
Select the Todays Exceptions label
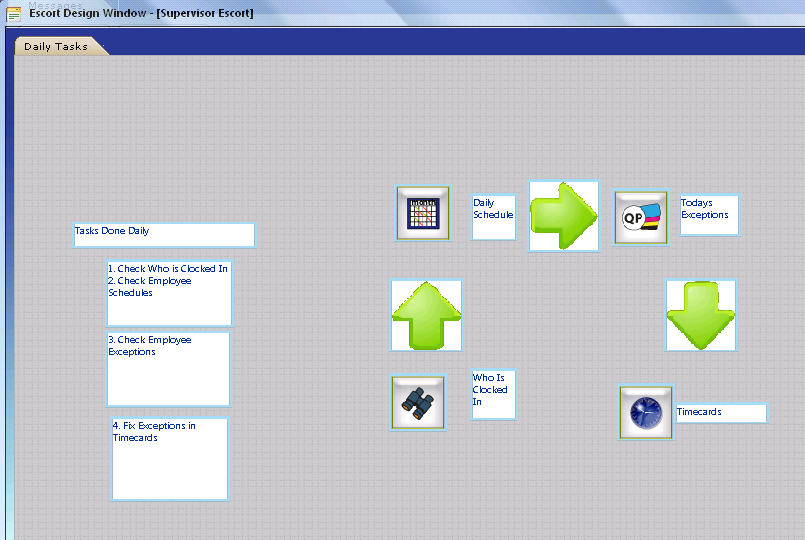[709, 215]
